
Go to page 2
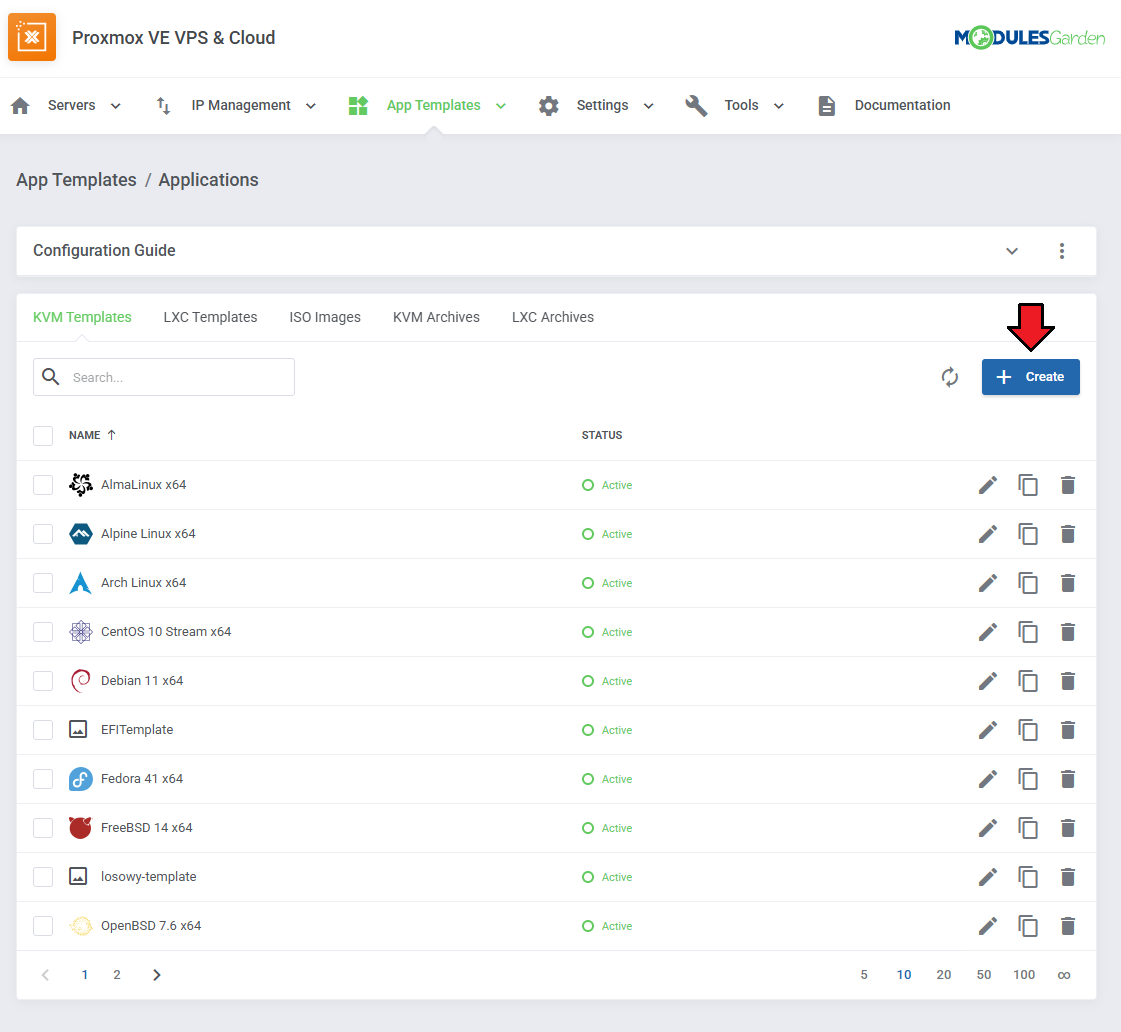click(117, 975)
